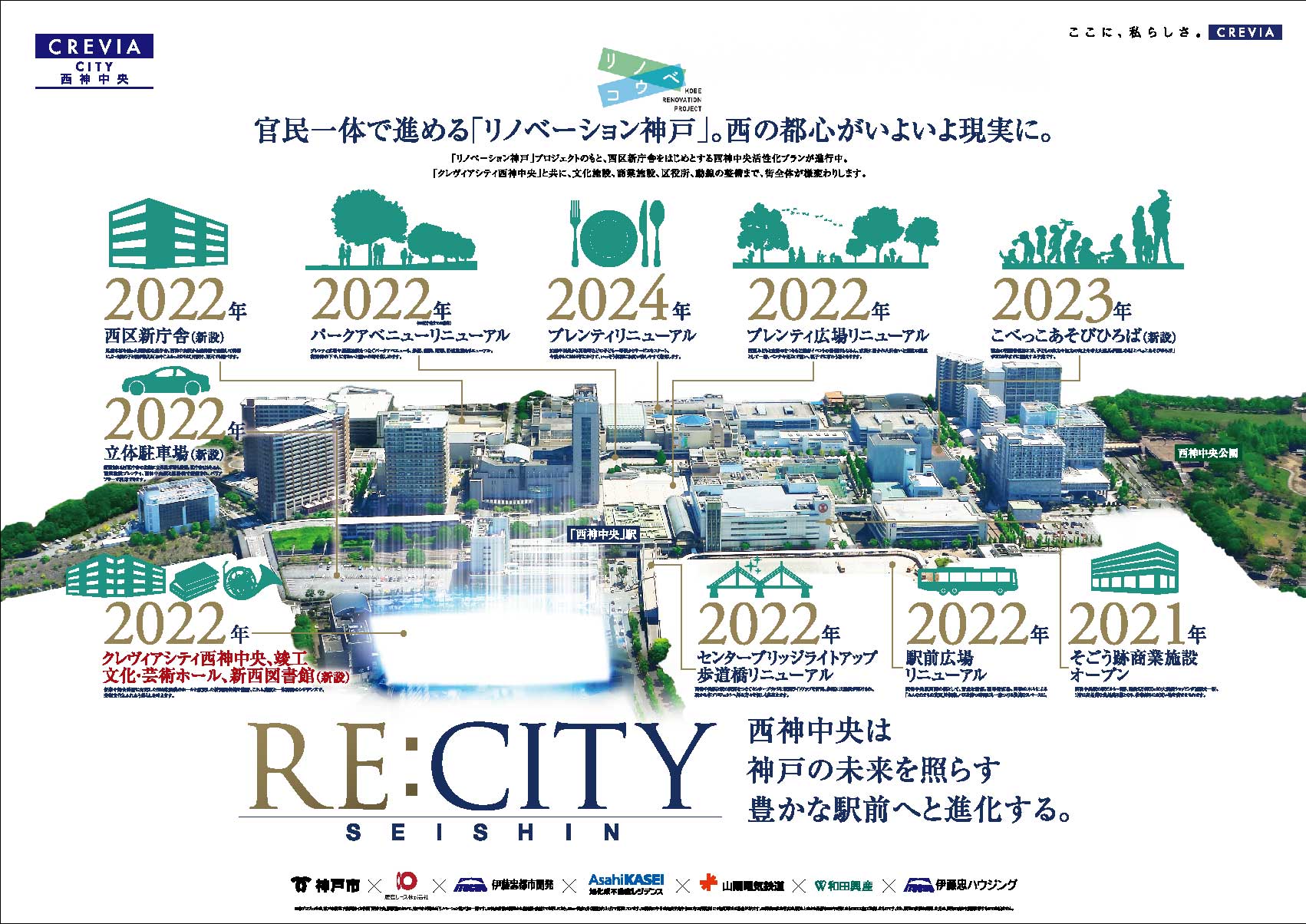Click the 西神中央公園 label on the aerial photo

(x=1208, y=454)
